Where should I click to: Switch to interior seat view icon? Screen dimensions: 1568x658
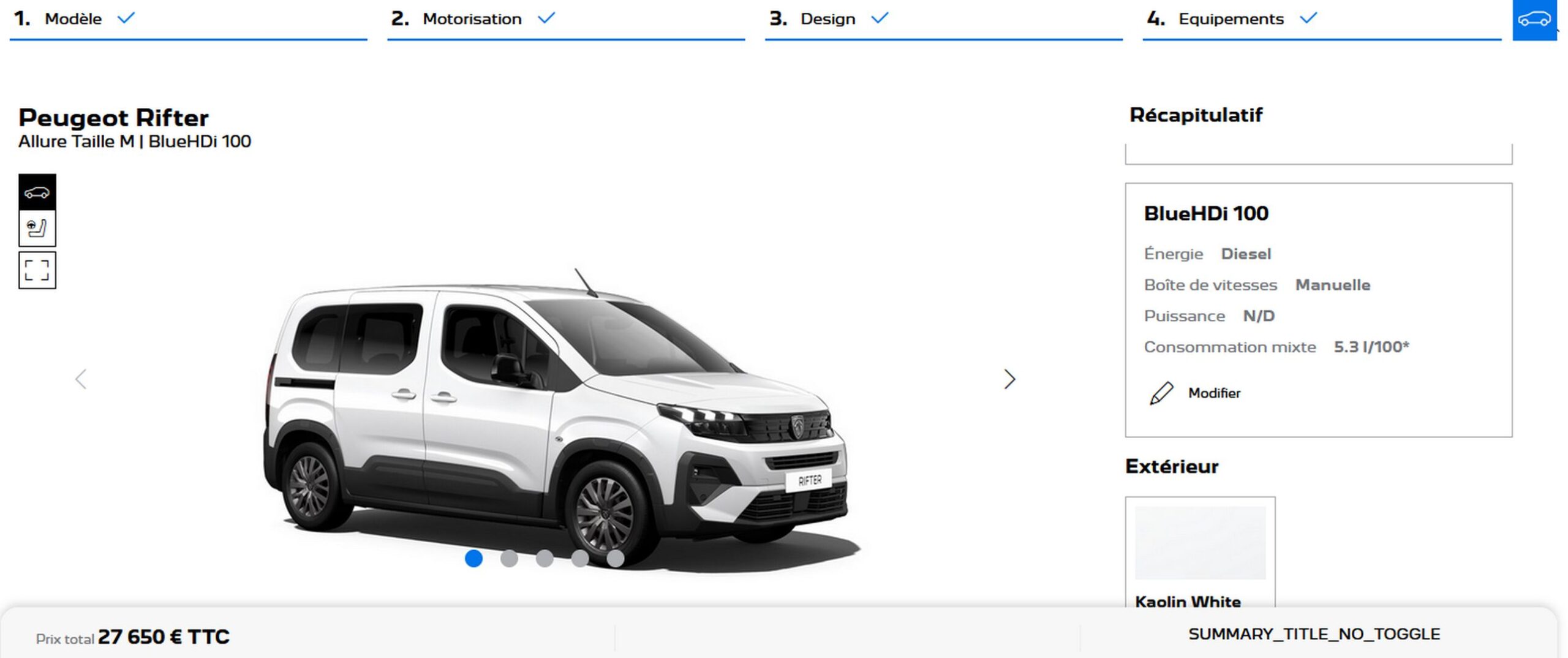tap(37, 229)
